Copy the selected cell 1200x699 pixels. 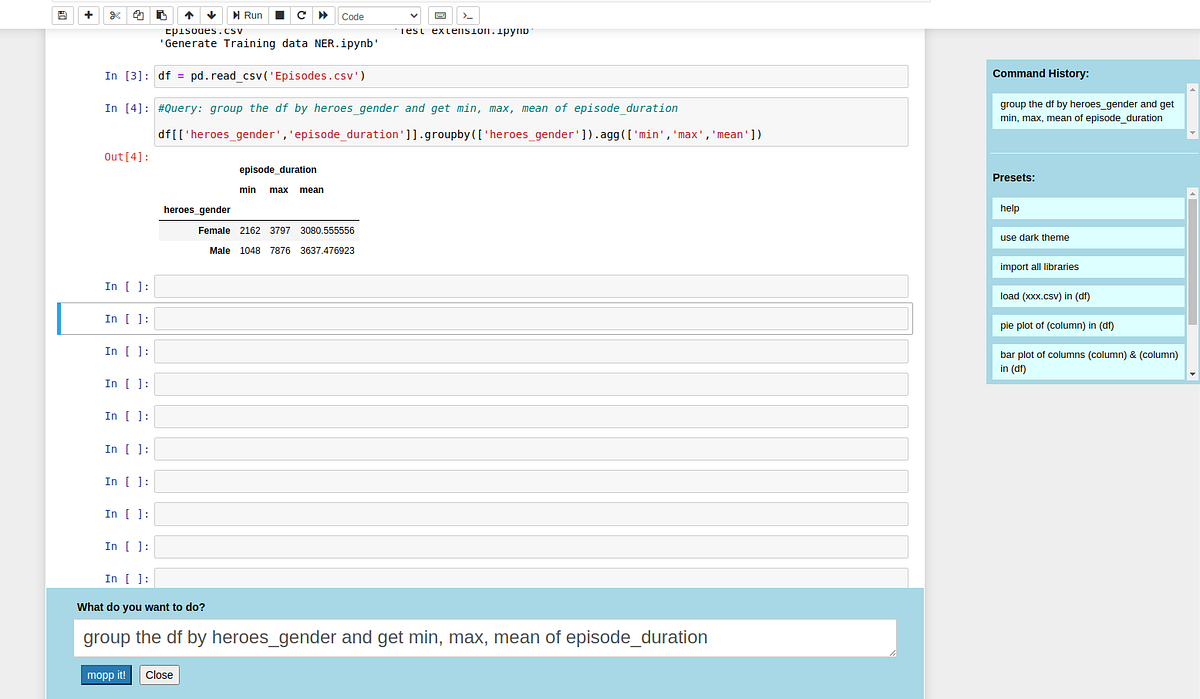[138, 15]
